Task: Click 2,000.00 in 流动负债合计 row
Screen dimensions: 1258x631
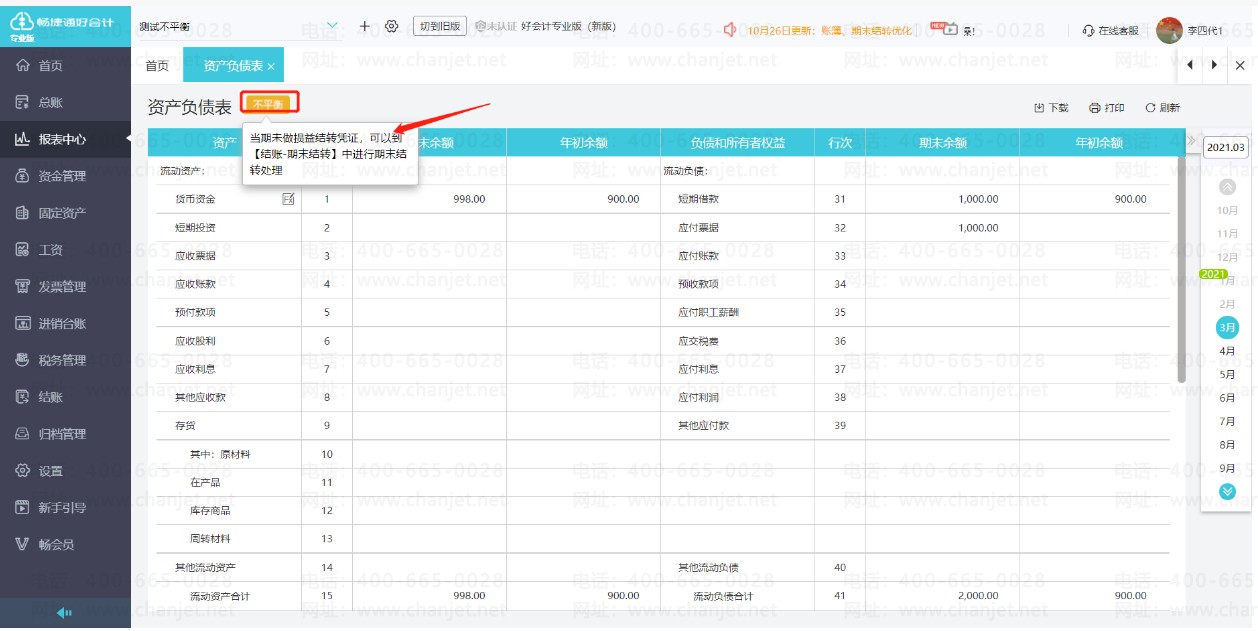Action: point(978,596)
